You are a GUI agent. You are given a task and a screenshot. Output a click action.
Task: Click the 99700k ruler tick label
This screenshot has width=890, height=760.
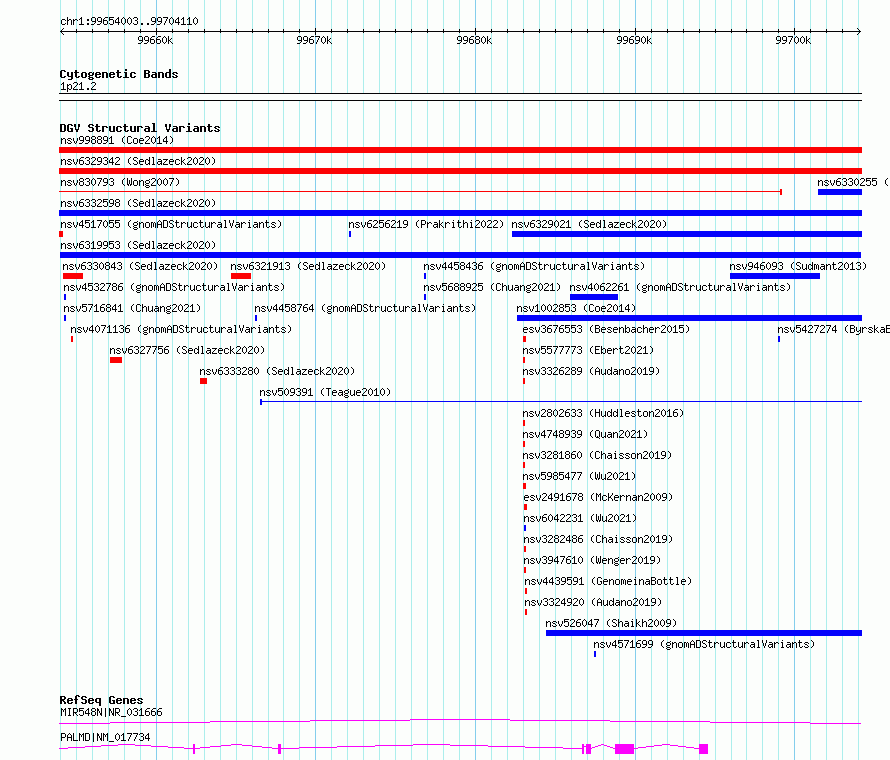[x=793, y=40]
